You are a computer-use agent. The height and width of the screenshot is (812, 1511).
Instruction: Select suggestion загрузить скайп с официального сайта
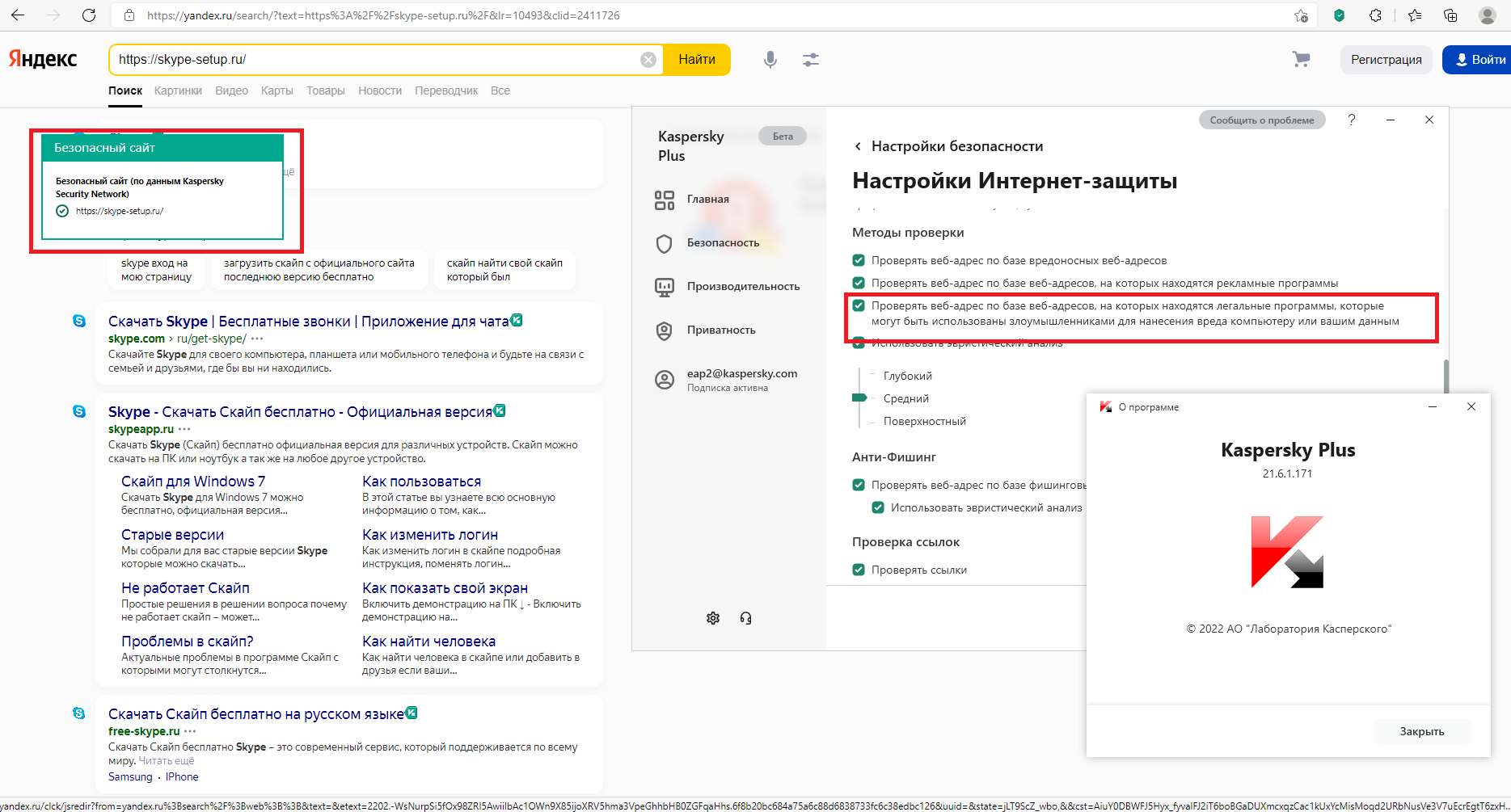(319, 270)
